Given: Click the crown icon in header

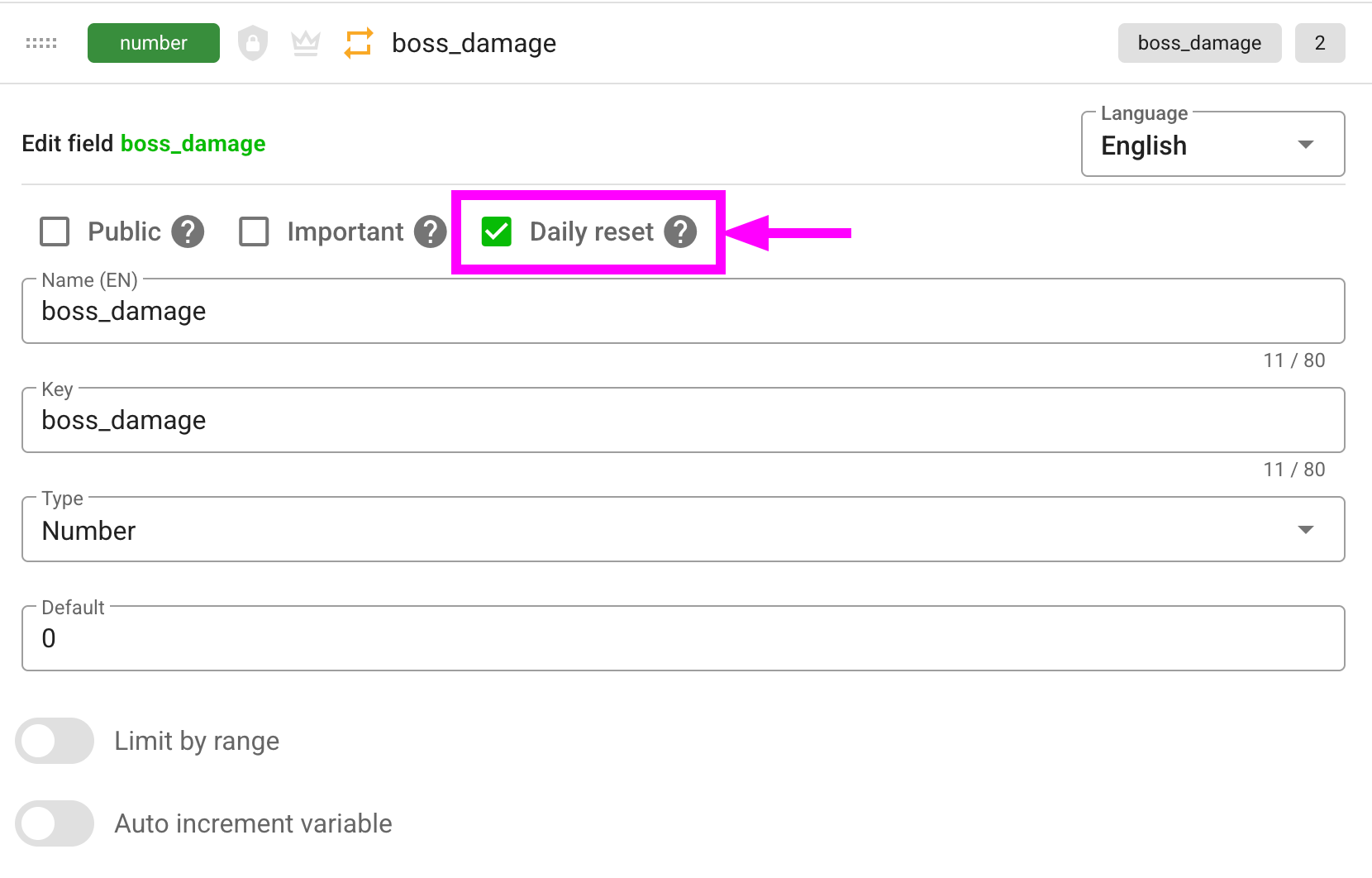Looking at the screenshot, I should [x=306, y=43].
